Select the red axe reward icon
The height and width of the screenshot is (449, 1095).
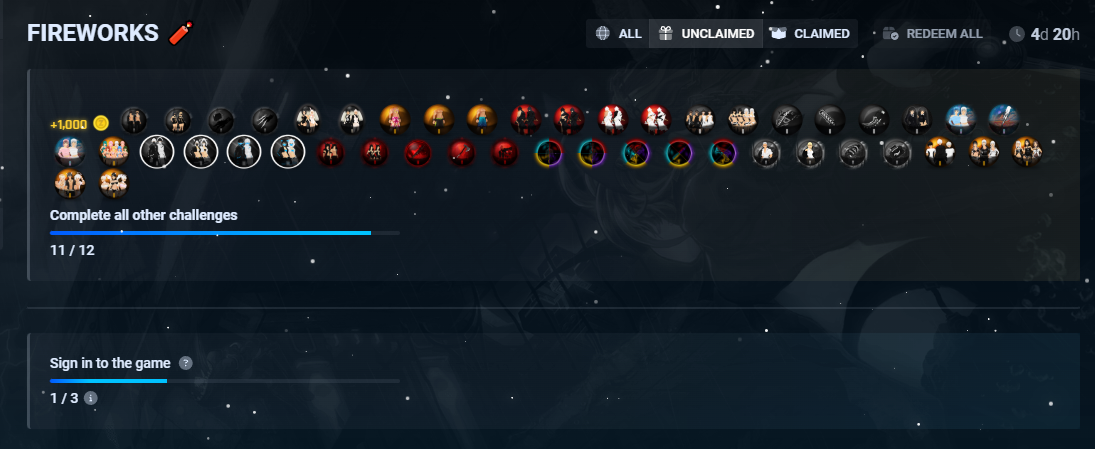click(x=462, y=152)
